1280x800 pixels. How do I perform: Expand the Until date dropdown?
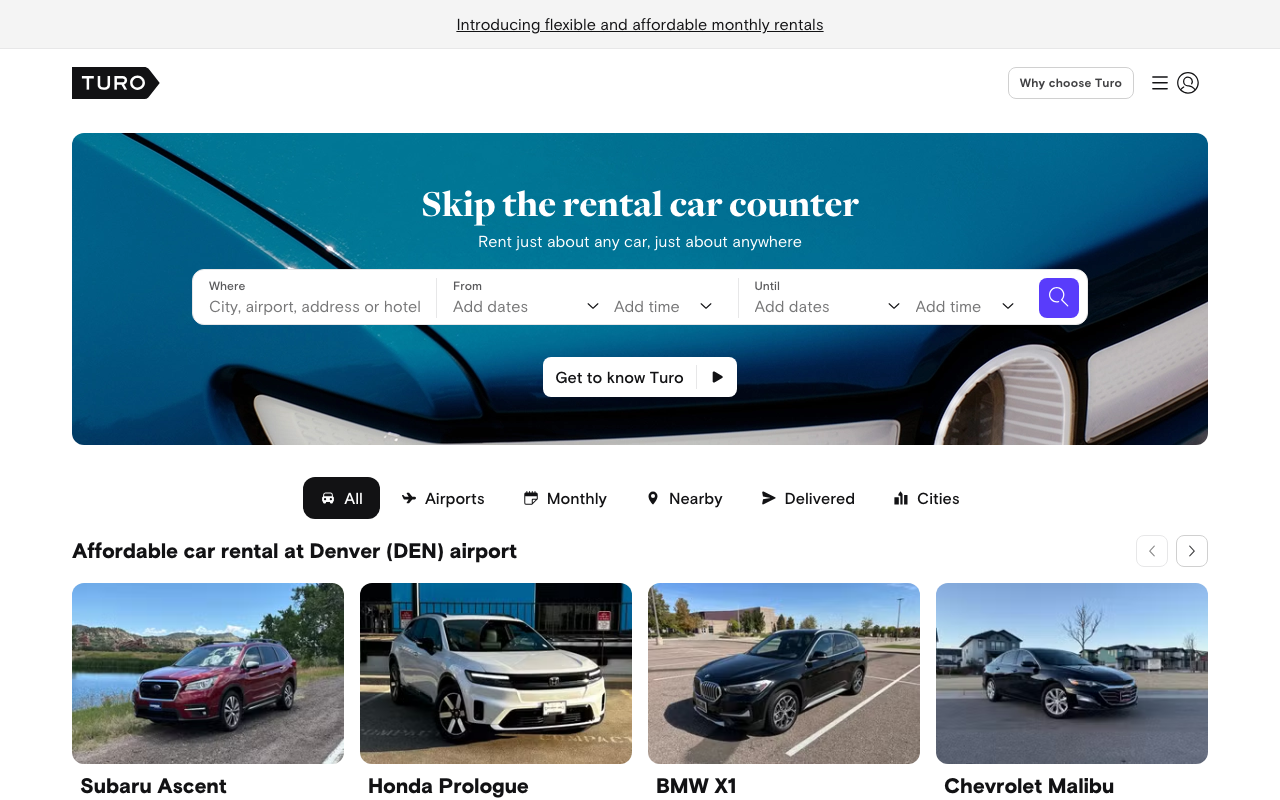(x=827, y=306)
